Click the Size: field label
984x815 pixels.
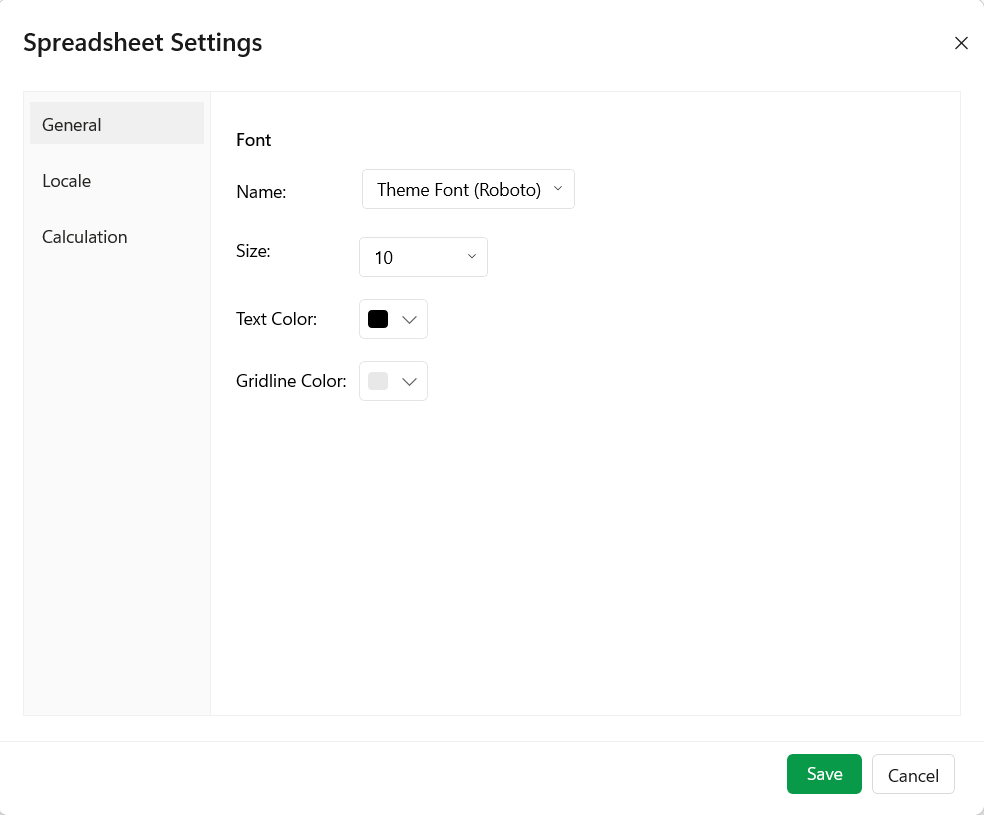click(253, 251)
